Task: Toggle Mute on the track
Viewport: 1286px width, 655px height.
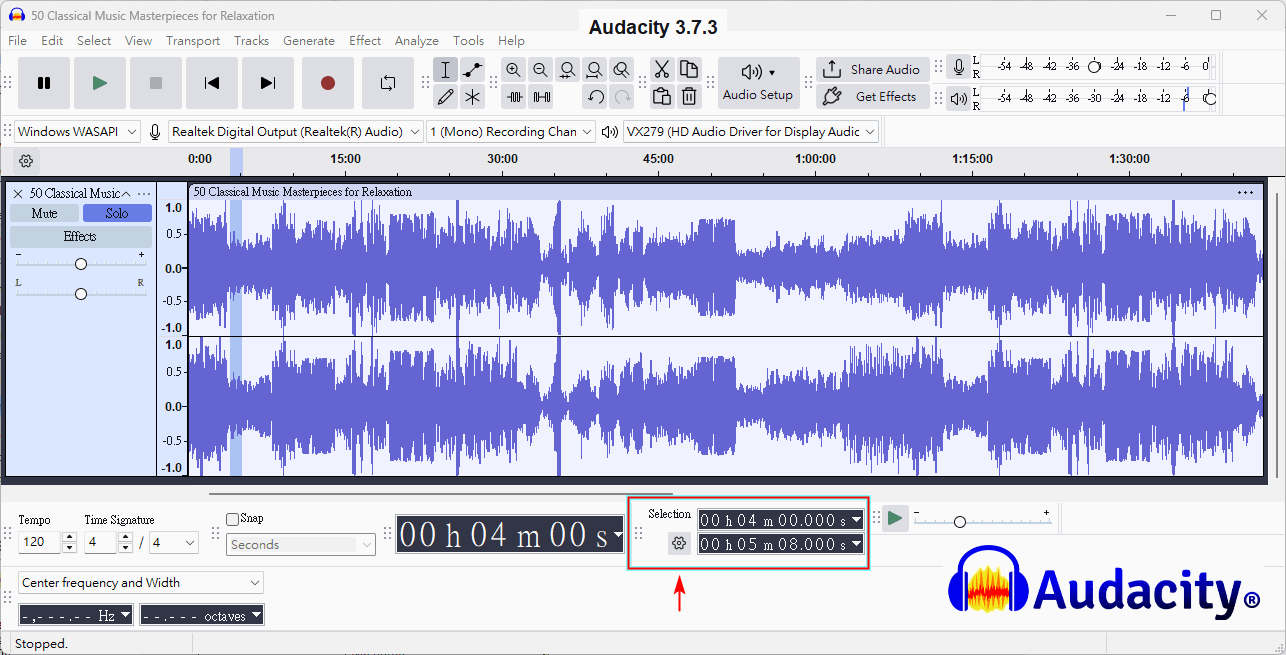Action: [x=44, y=213]
